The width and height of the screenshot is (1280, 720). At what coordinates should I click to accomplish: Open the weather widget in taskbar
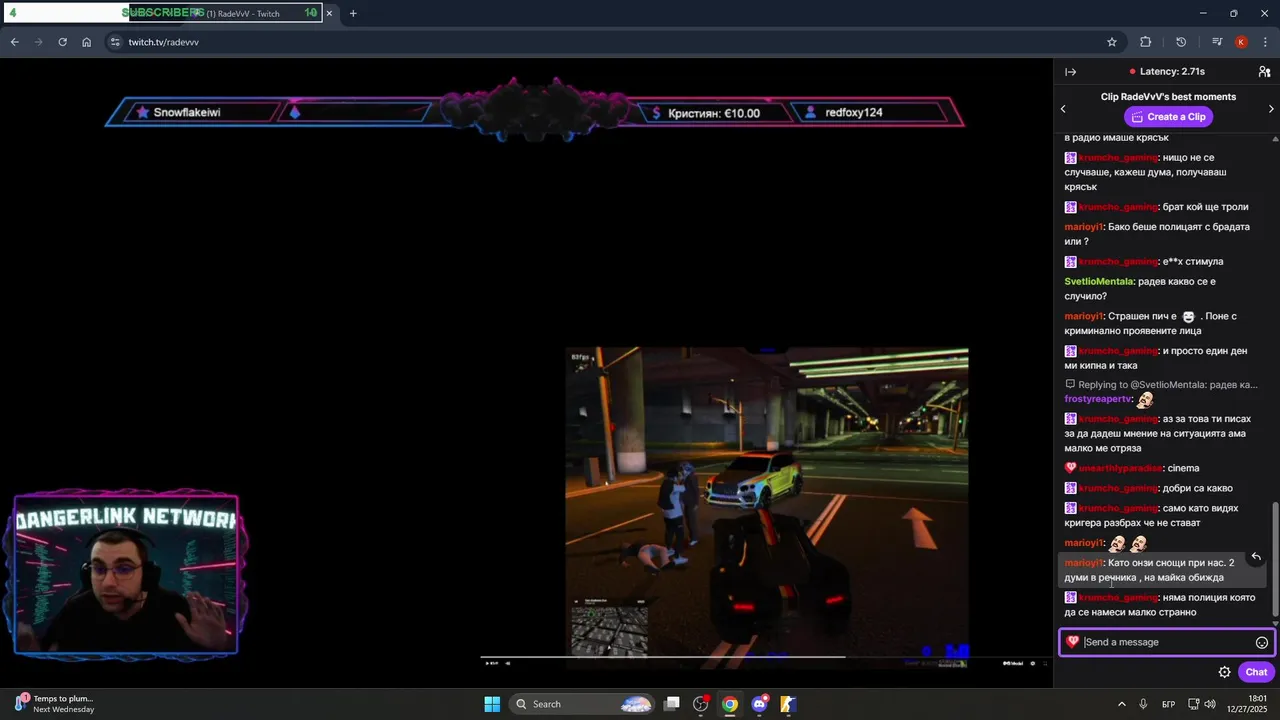point(56,704)
